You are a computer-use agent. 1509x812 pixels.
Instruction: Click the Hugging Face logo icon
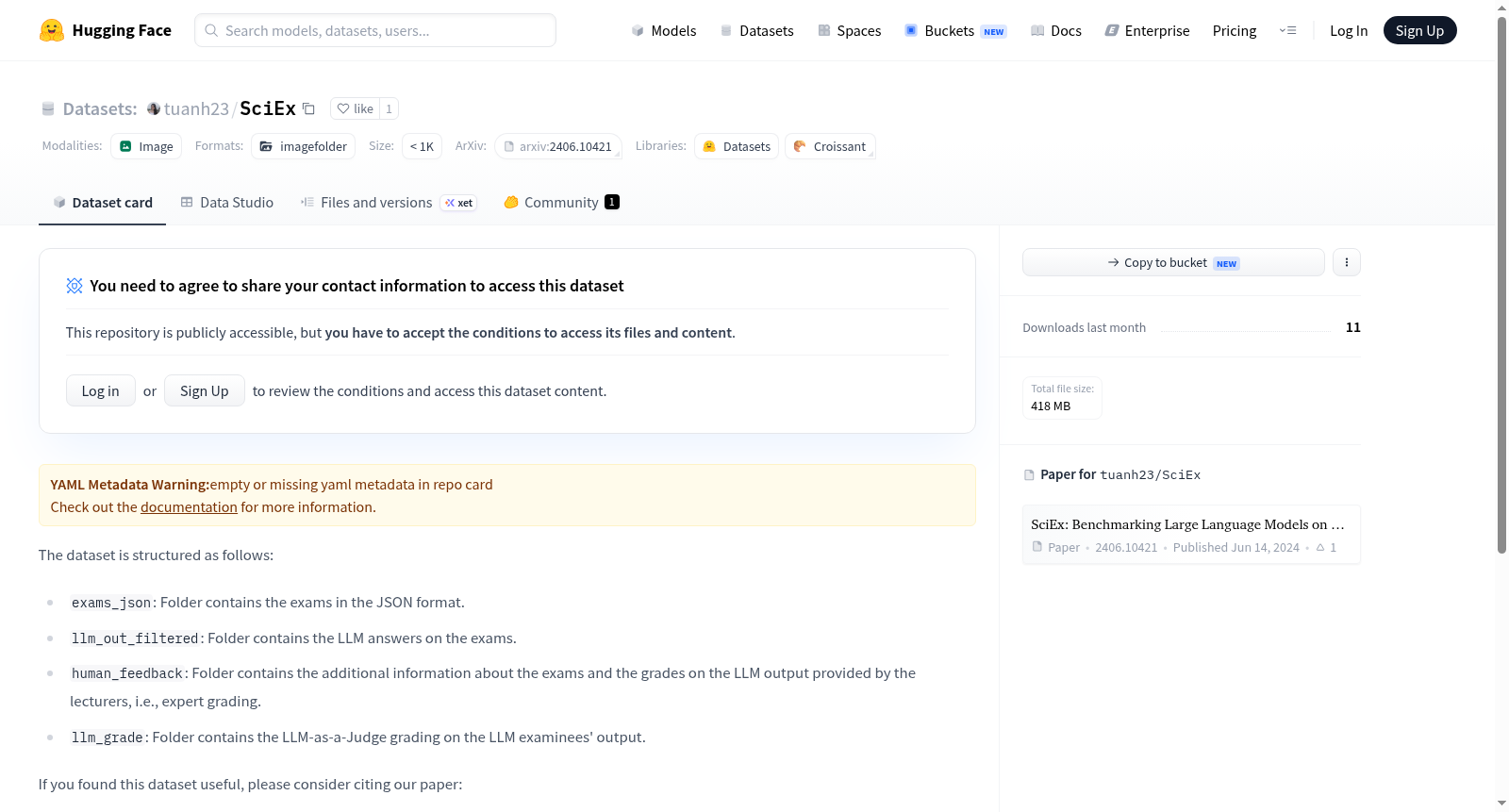click(x=52, y=30)
